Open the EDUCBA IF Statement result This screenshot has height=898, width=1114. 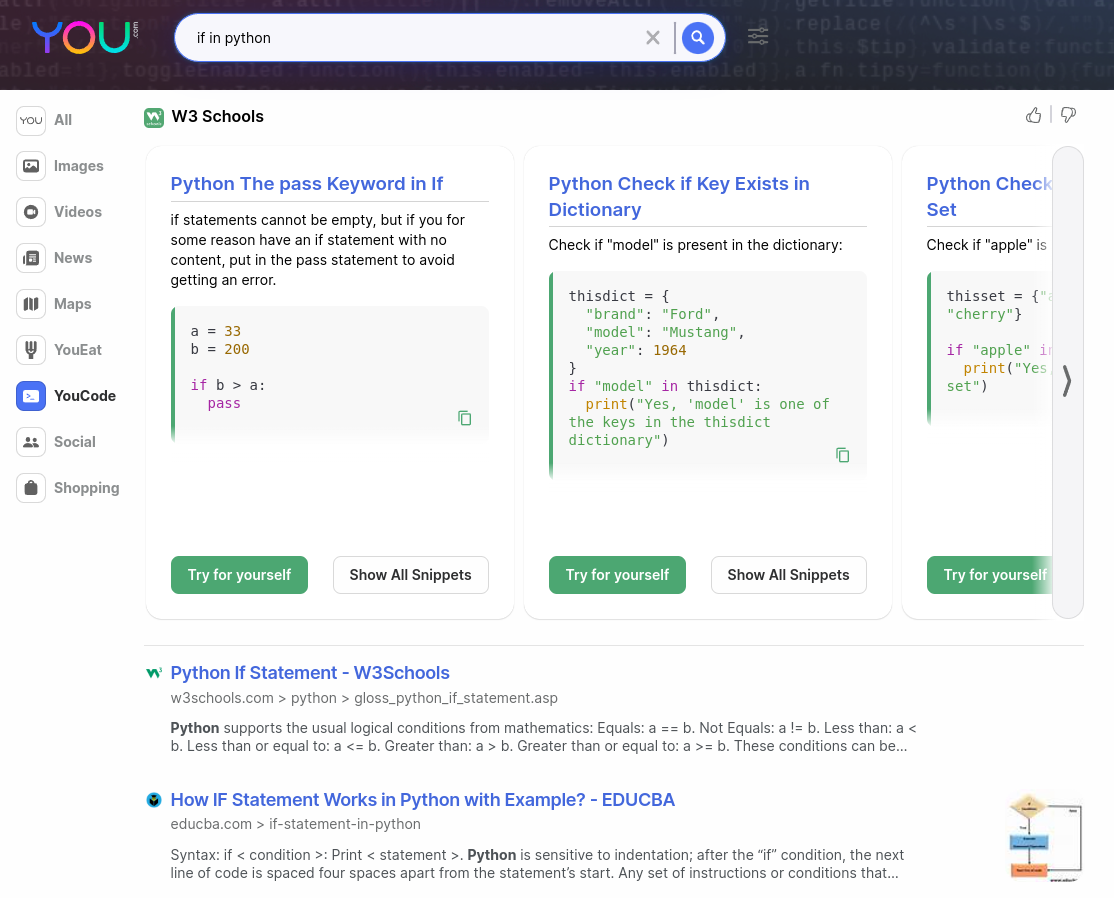(423, 800)
